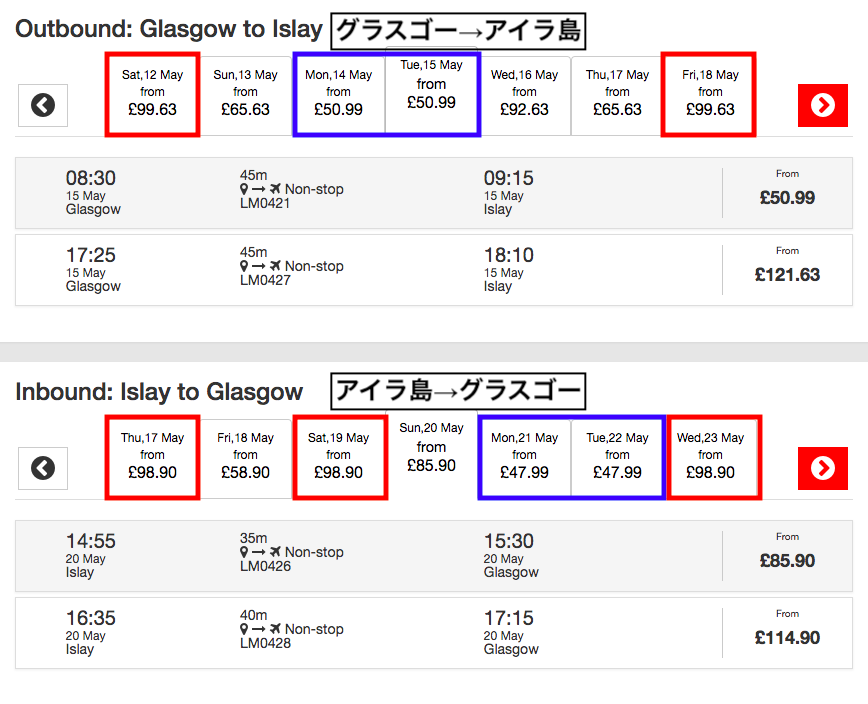Click the outbound next dates red arrow

(x=822, y=105)
